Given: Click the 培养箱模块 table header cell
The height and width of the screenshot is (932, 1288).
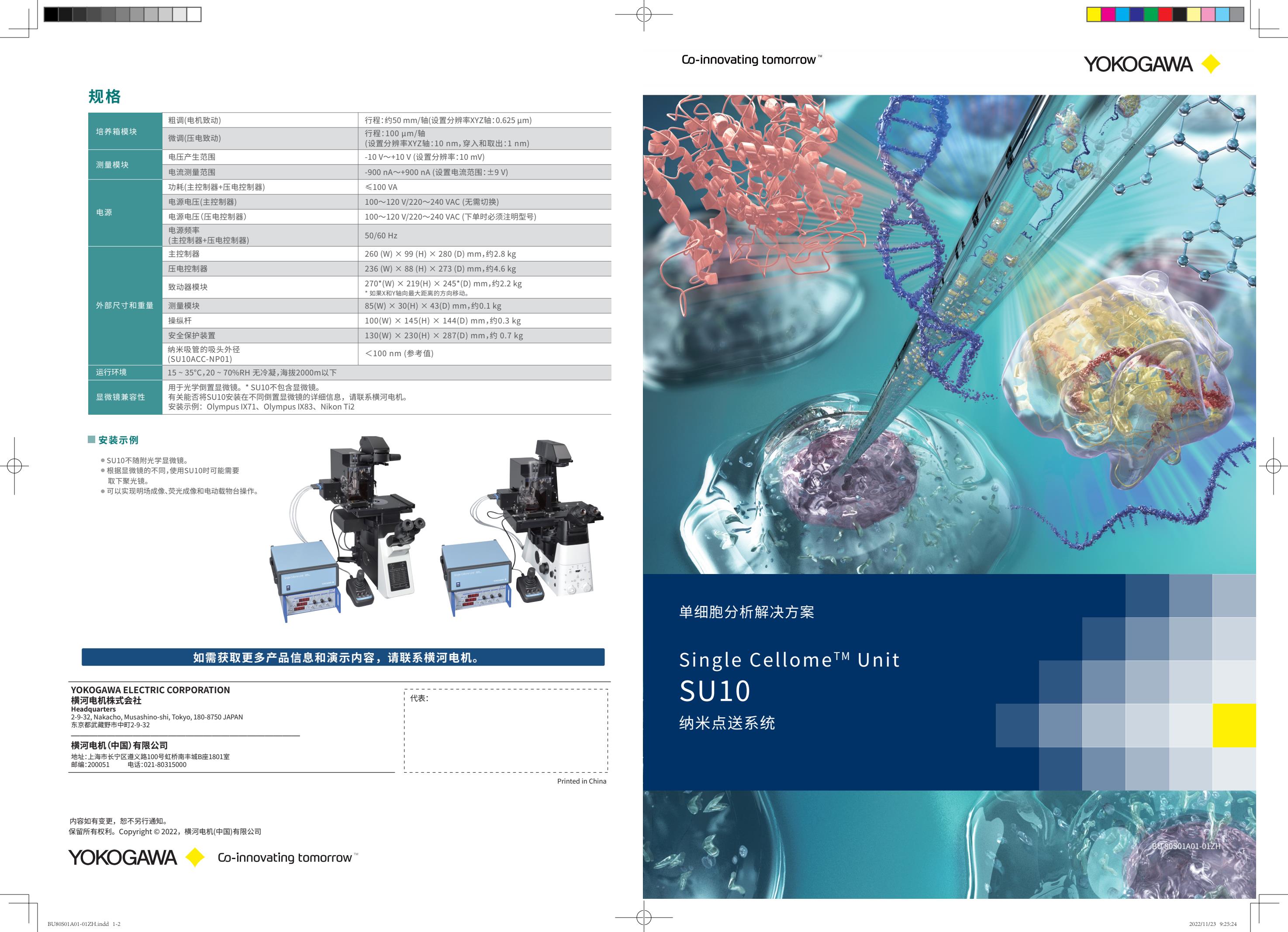Looking at the screenshot, I should click(125, 132).
